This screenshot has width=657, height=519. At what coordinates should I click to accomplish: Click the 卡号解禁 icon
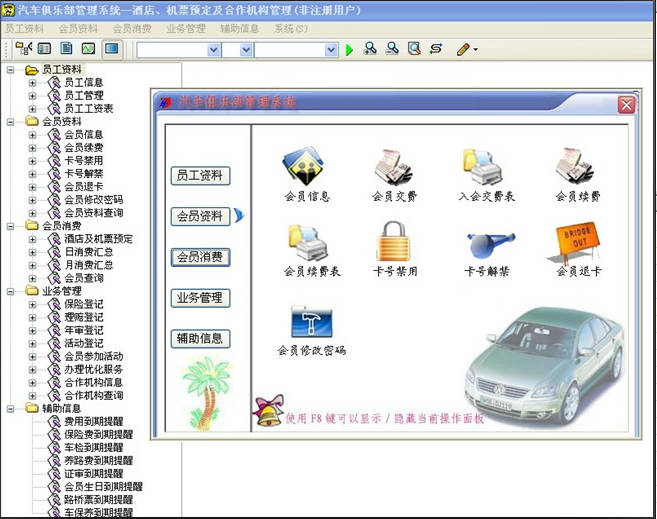pyautogui.click(x=489, y=245)
